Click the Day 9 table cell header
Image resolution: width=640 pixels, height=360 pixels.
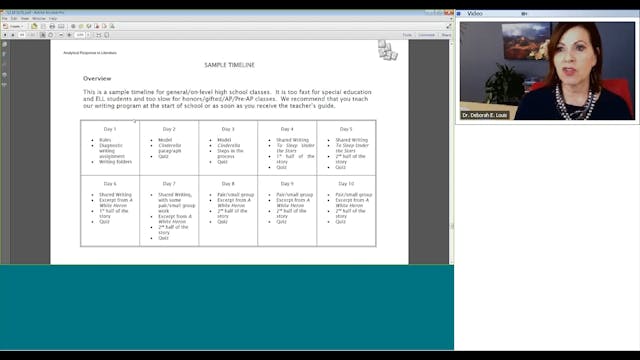tap(287, 184)
